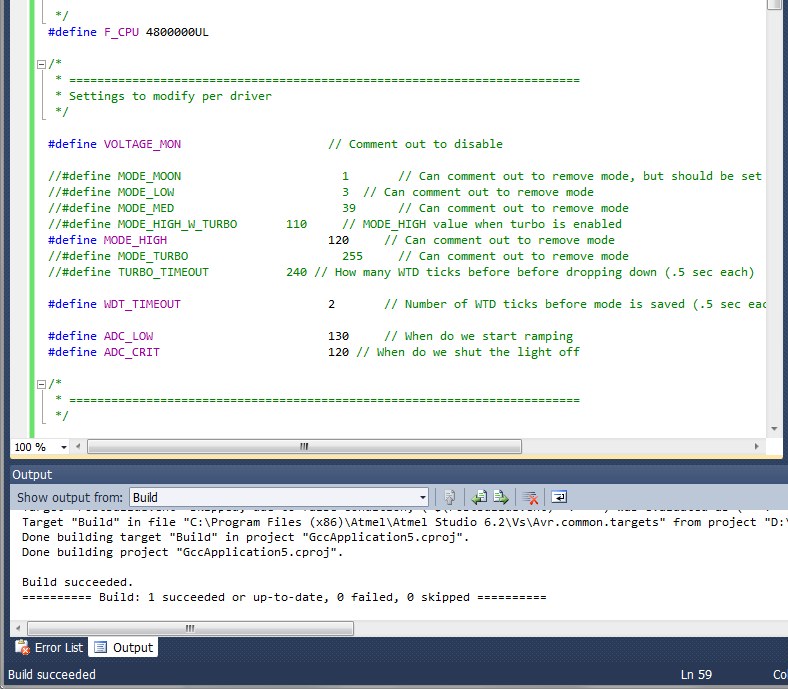Go to previous message in Output

pos(479,498)
